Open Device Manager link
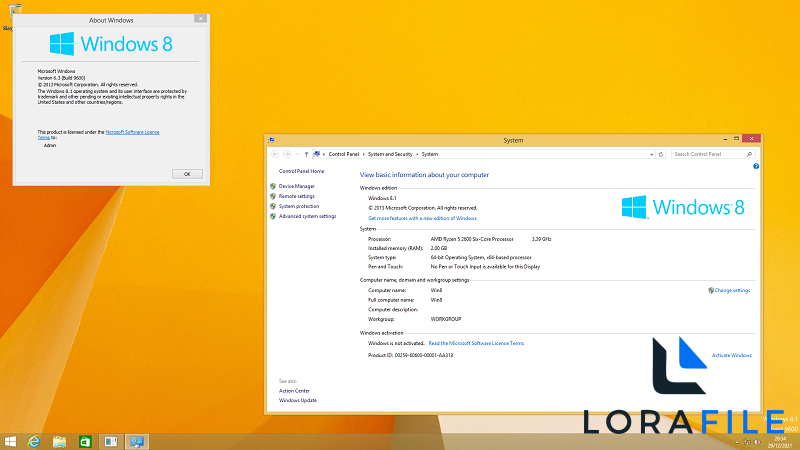Image resolution: width=800 pixels, height=450 pixels. coord(296,186)
